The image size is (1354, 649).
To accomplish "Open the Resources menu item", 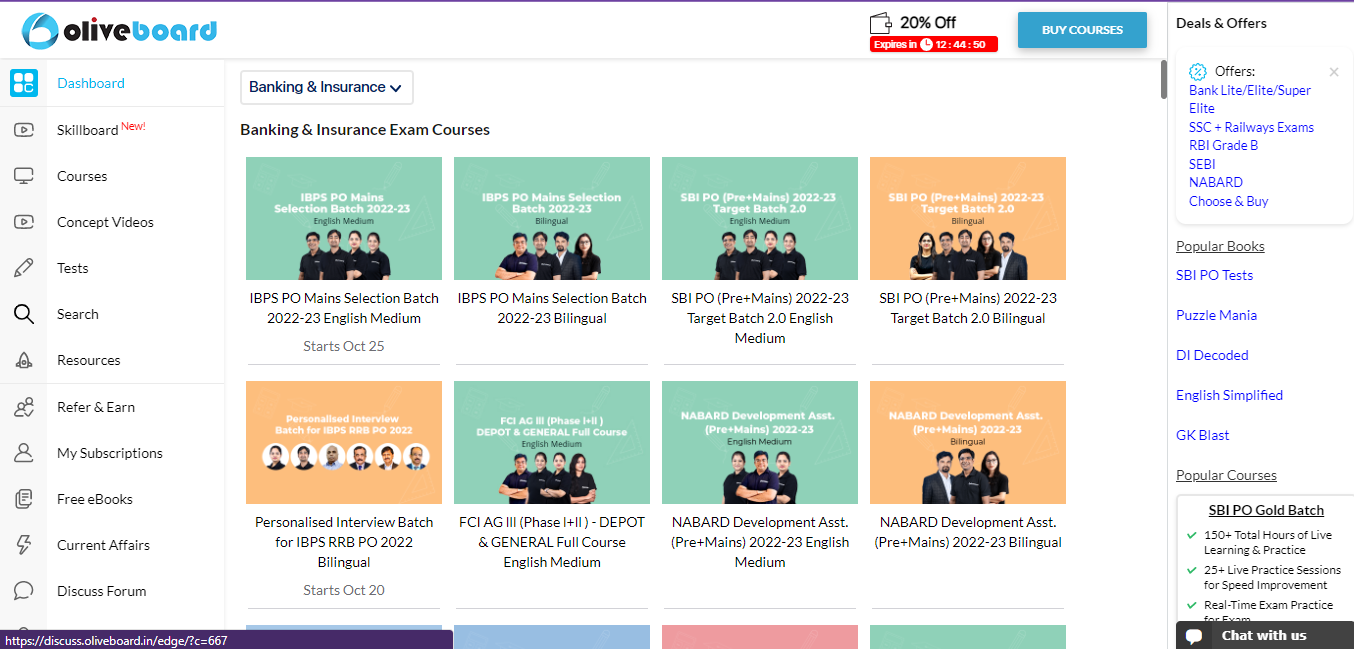I will [x=89, y=360].
